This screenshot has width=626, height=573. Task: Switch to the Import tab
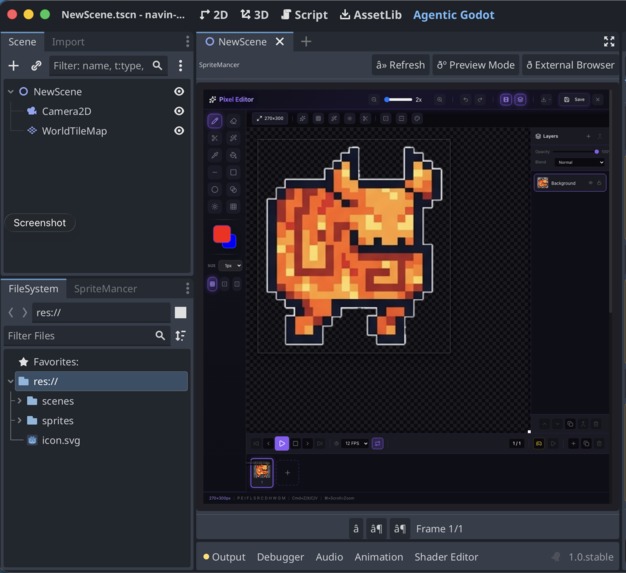[68, 42]
